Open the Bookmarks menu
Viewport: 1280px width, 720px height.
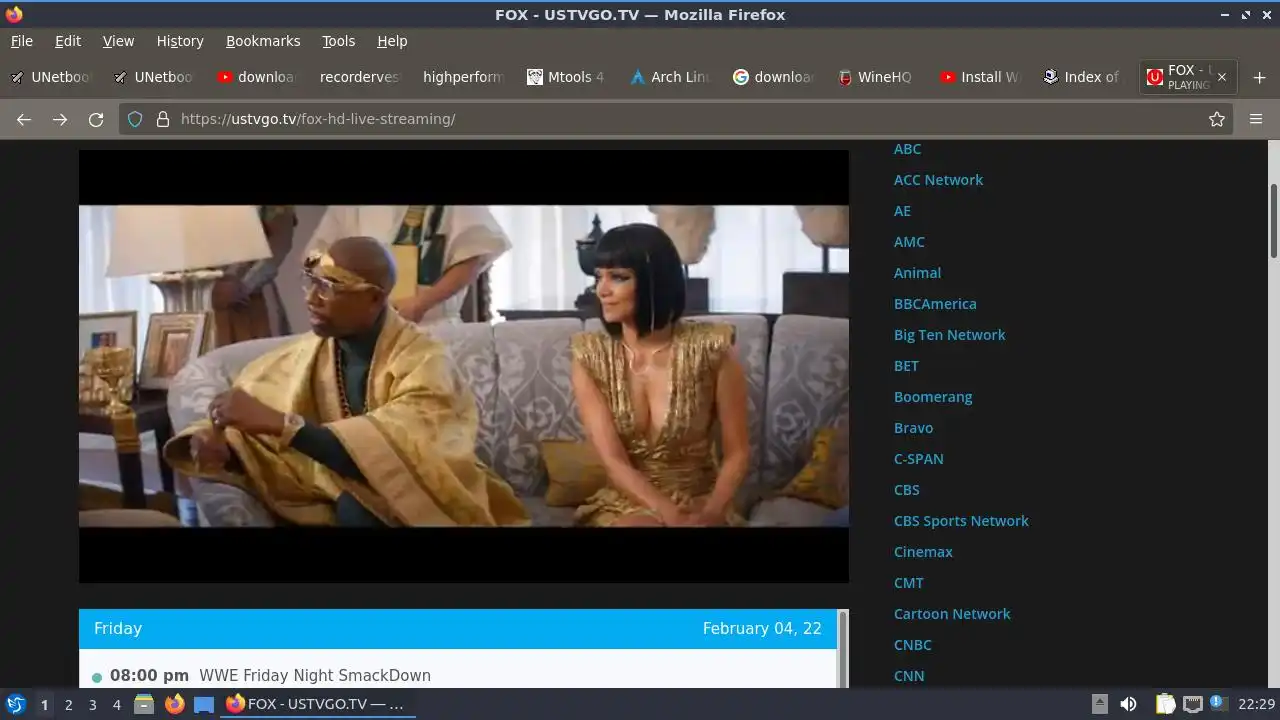(x=263, y=41)
